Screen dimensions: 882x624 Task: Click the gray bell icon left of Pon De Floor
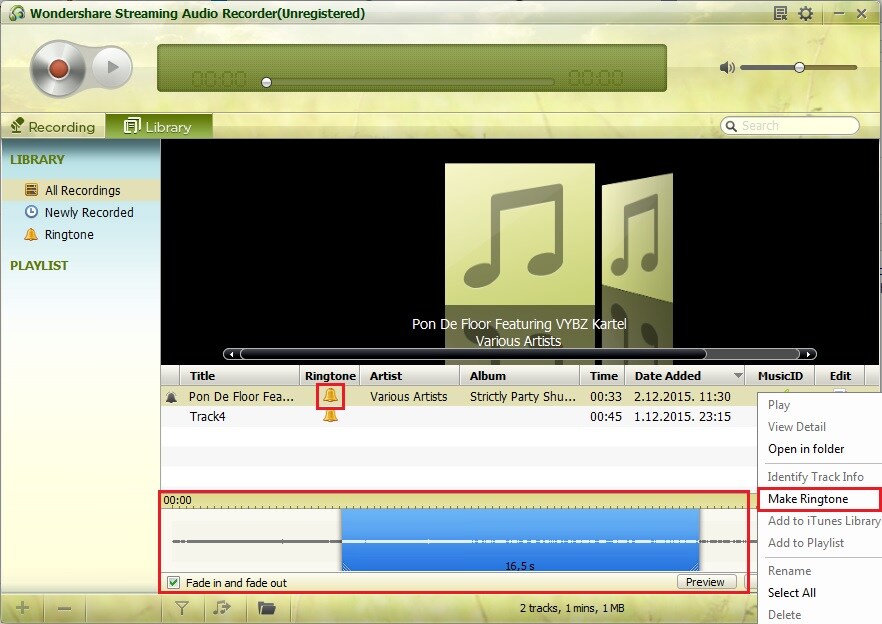pos(171,397)
